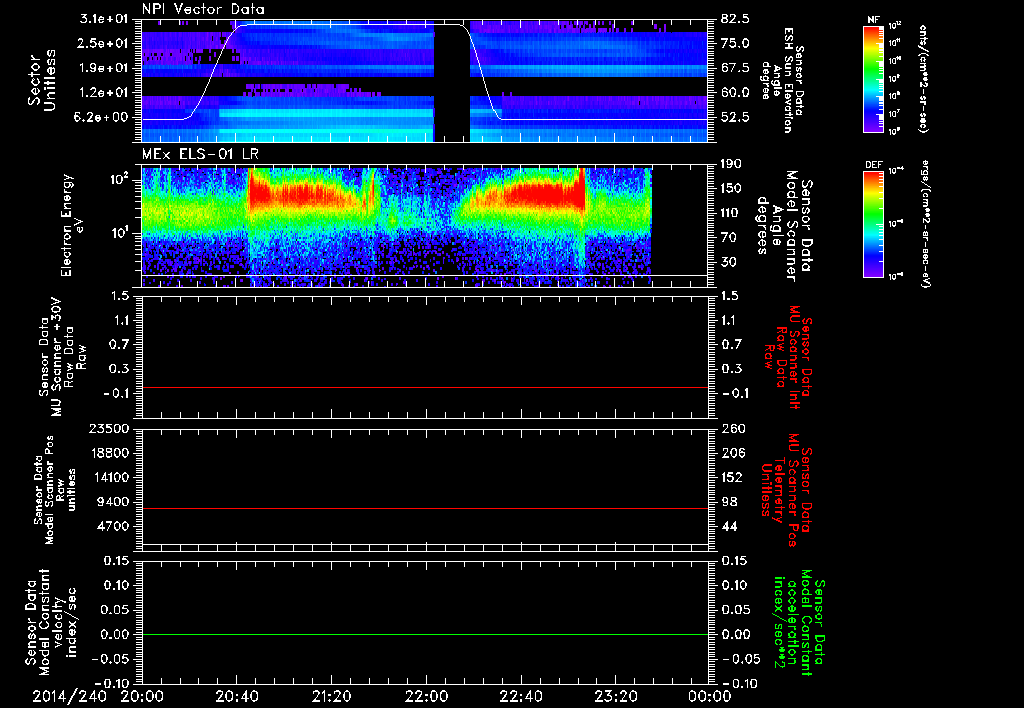Click the ESH Sun Elevation Angle label
The width and height of the screenshot is (1024, 708).
pyautogui.click(x=782, y=80)
